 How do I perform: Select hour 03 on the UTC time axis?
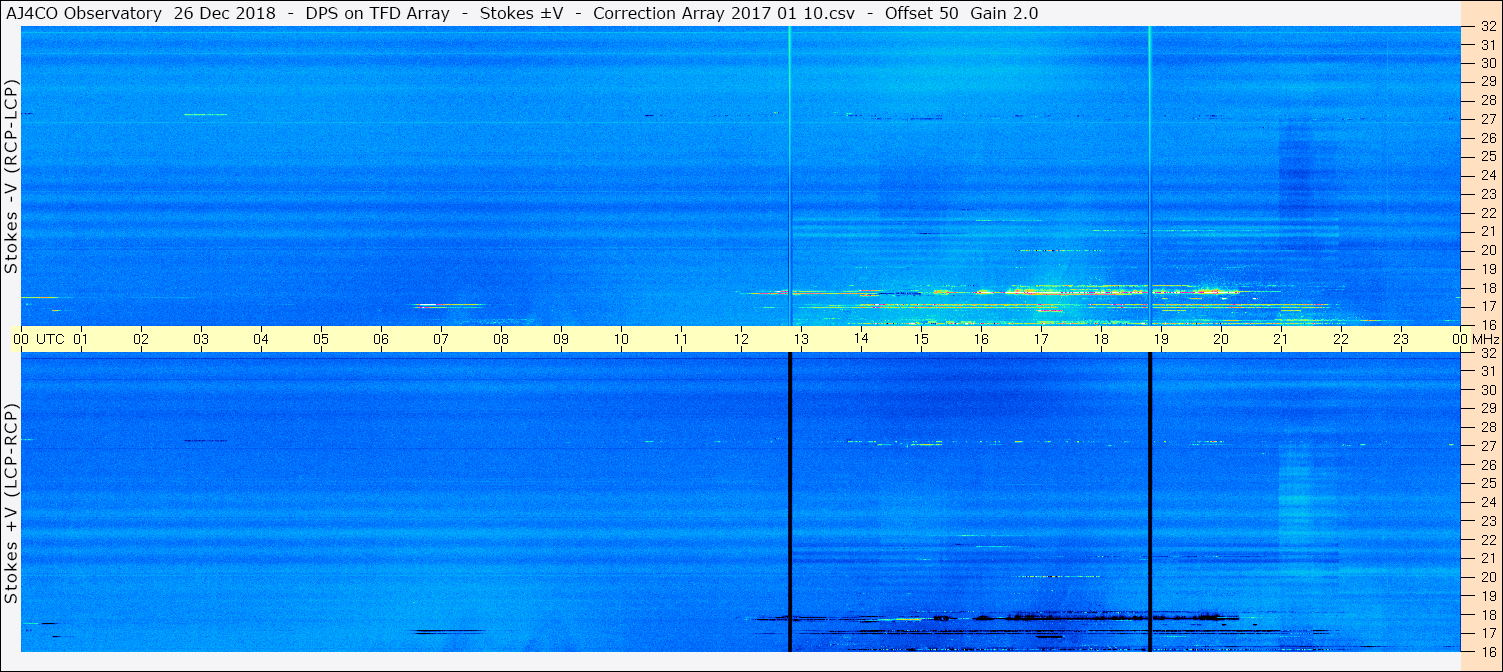click(201, 339)
